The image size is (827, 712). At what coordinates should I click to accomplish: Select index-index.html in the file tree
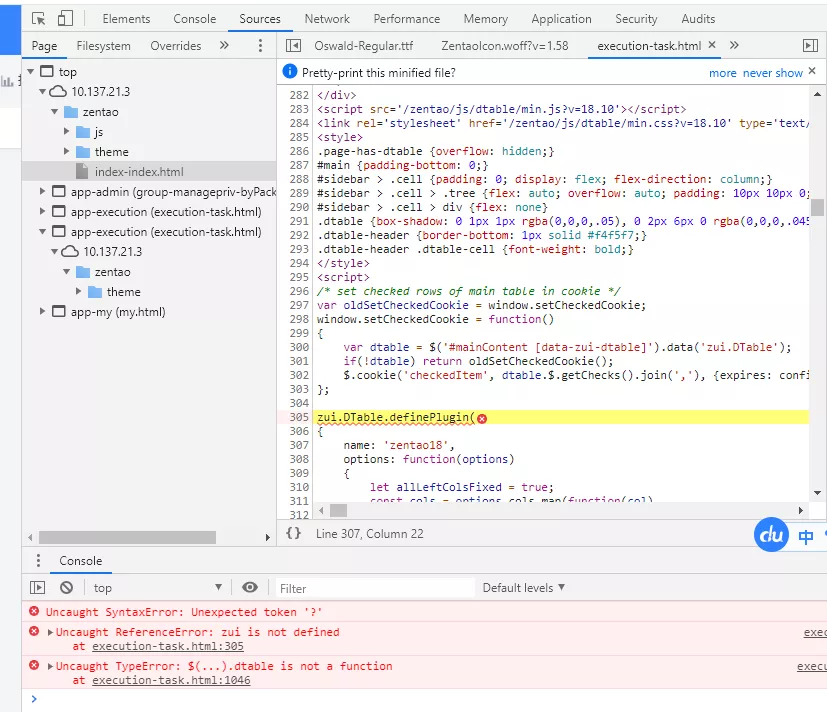pyautogui.click(x=139, y=172)
